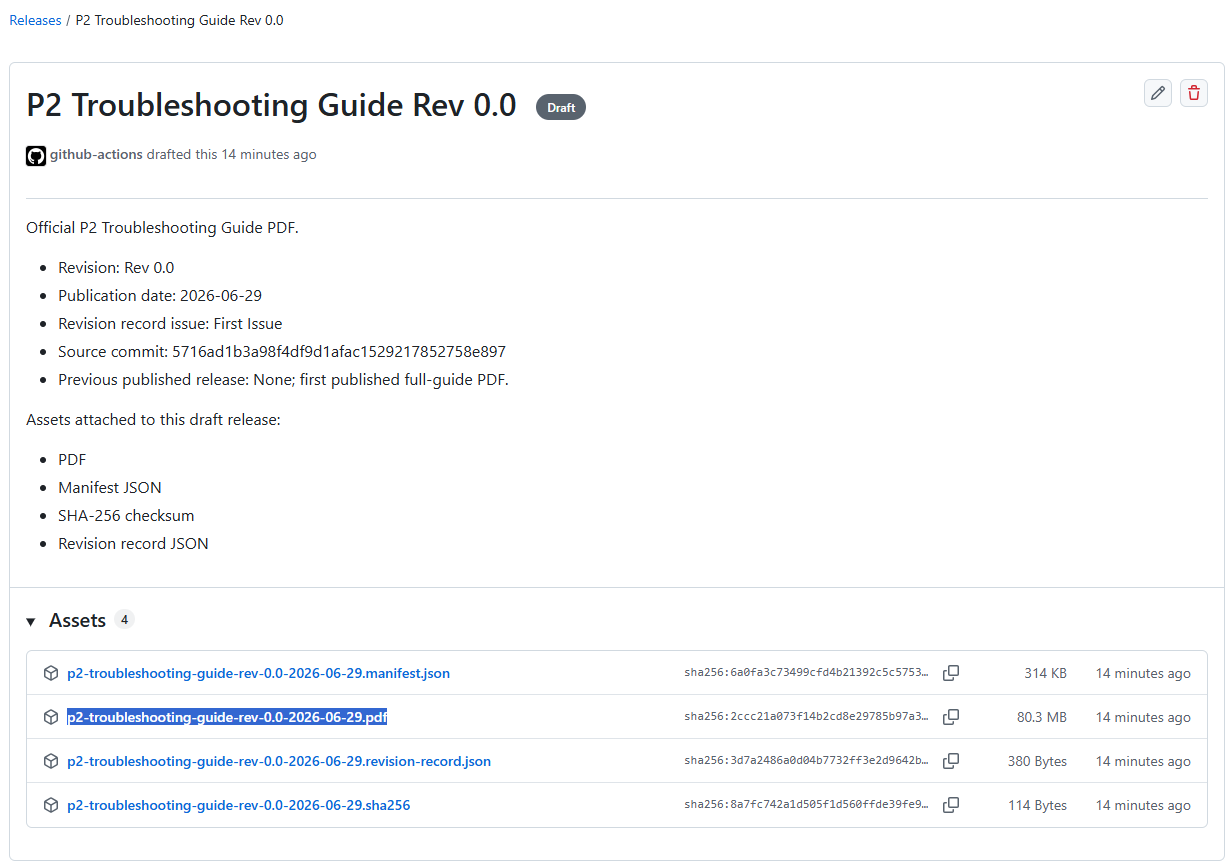Click breadcrumb text P2 Troubleshooting Guide Rev 0.0
This screenshot has height=863, width=1229.
tap(179, 20)
